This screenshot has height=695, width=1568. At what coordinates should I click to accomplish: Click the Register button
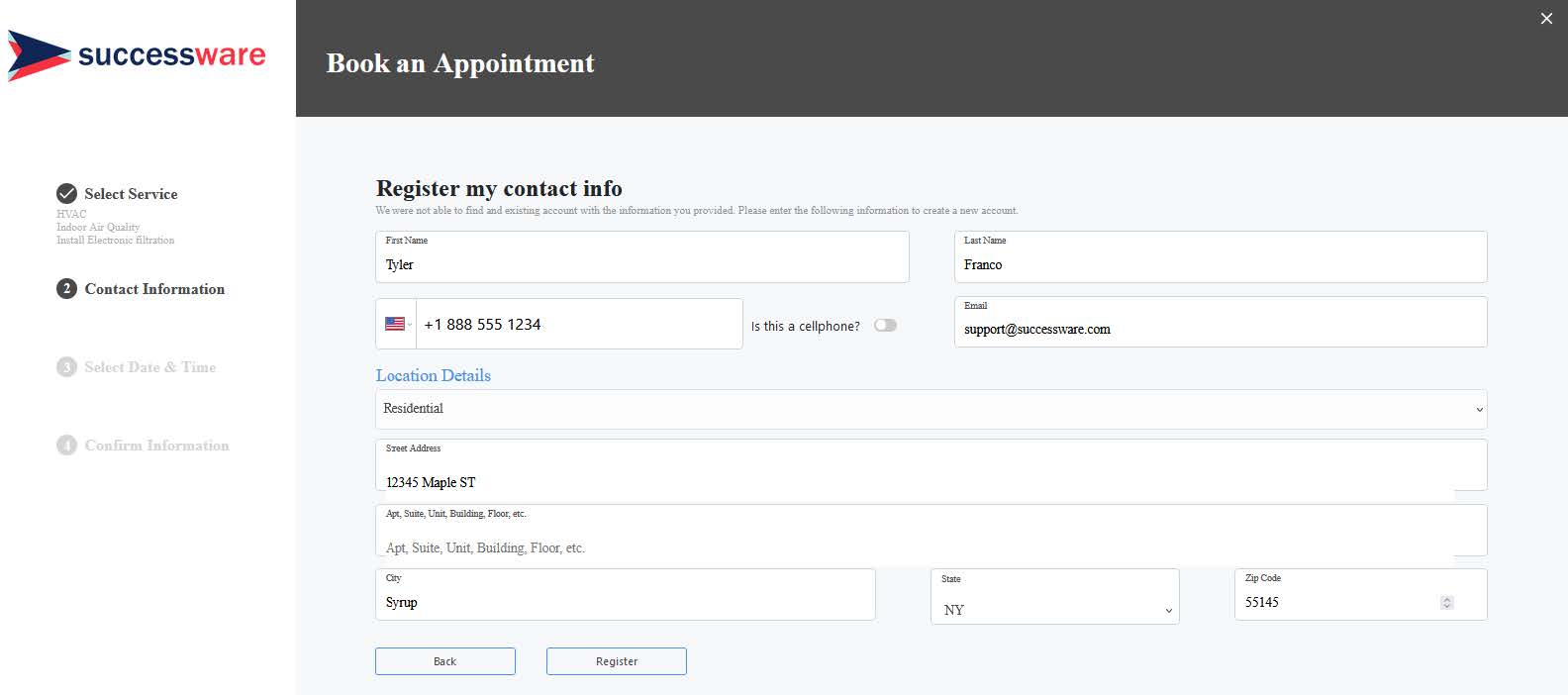point(617,661)
